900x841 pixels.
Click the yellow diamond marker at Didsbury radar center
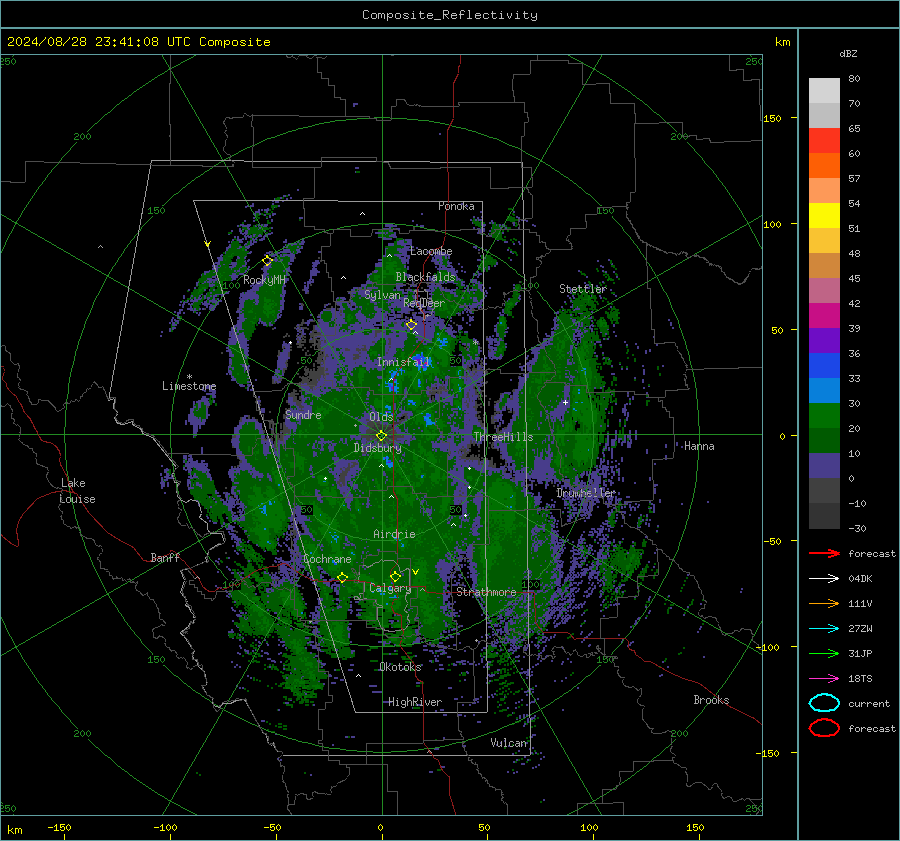[382, 436]
